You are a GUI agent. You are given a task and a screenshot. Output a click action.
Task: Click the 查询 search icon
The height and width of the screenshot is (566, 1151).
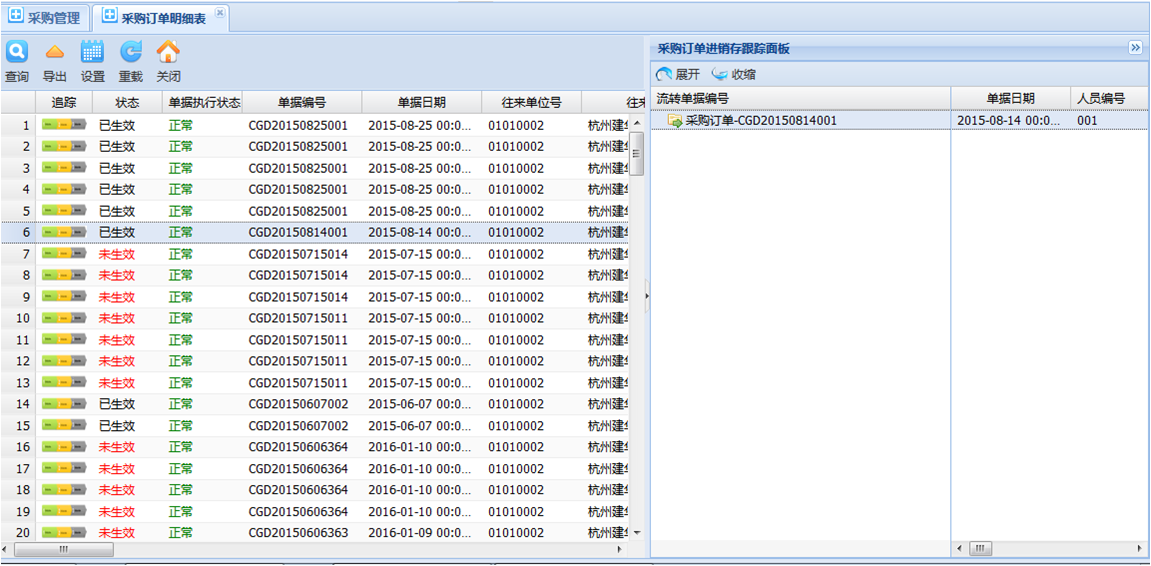point(17,52)
